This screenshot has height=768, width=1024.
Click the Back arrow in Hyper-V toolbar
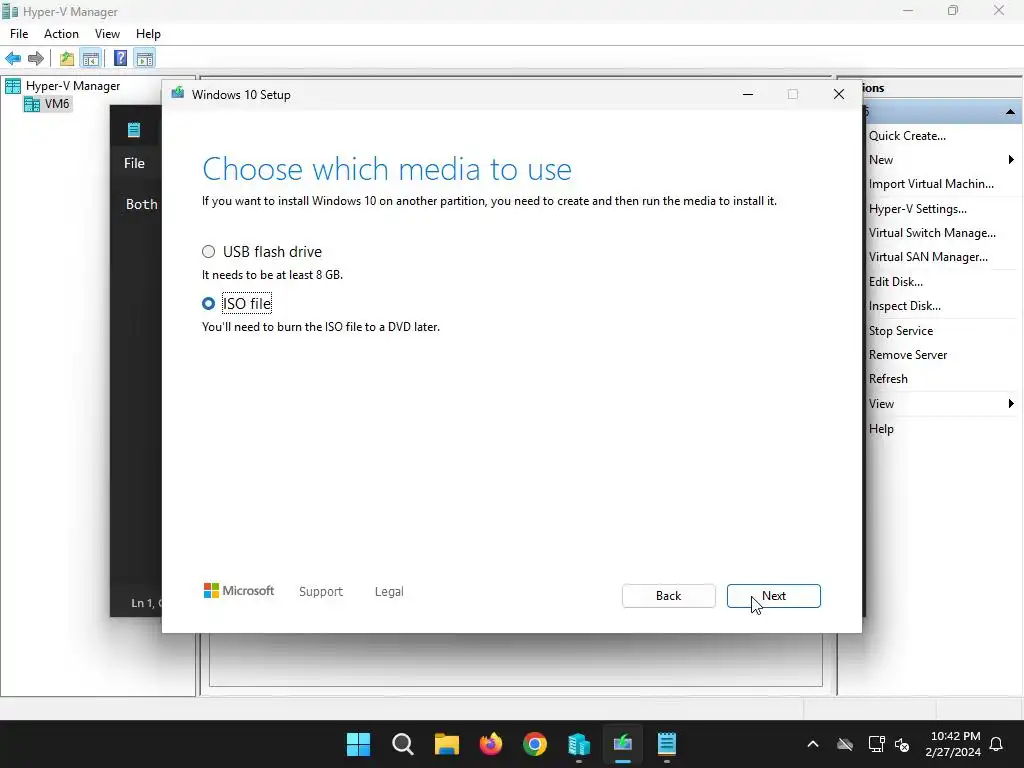[x=13, y=59]
